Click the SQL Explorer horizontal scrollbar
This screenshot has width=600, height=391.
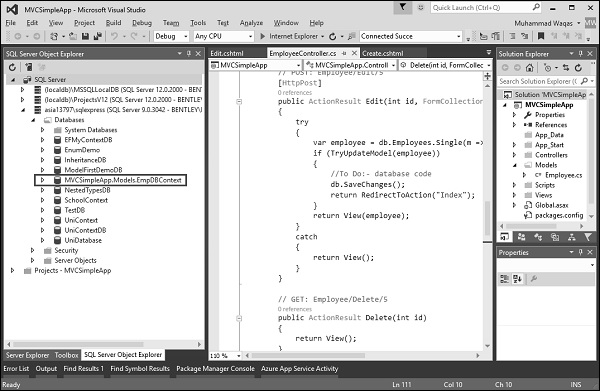(x=78, y=344)
